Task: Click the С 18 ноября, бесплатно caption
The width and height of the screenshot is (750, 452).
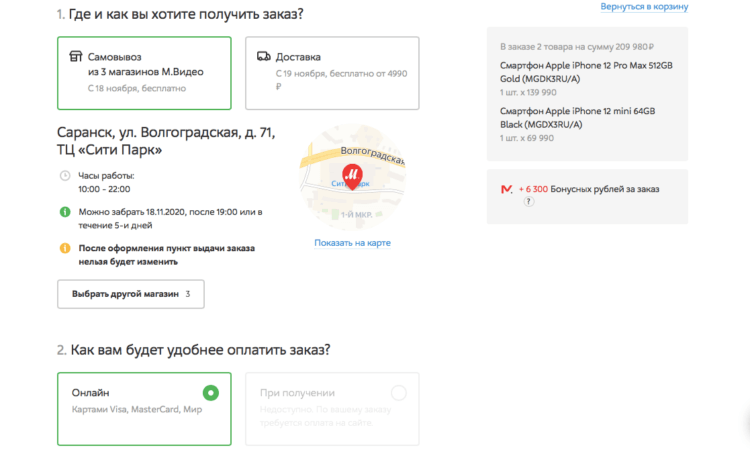Action: click(137, 88)
